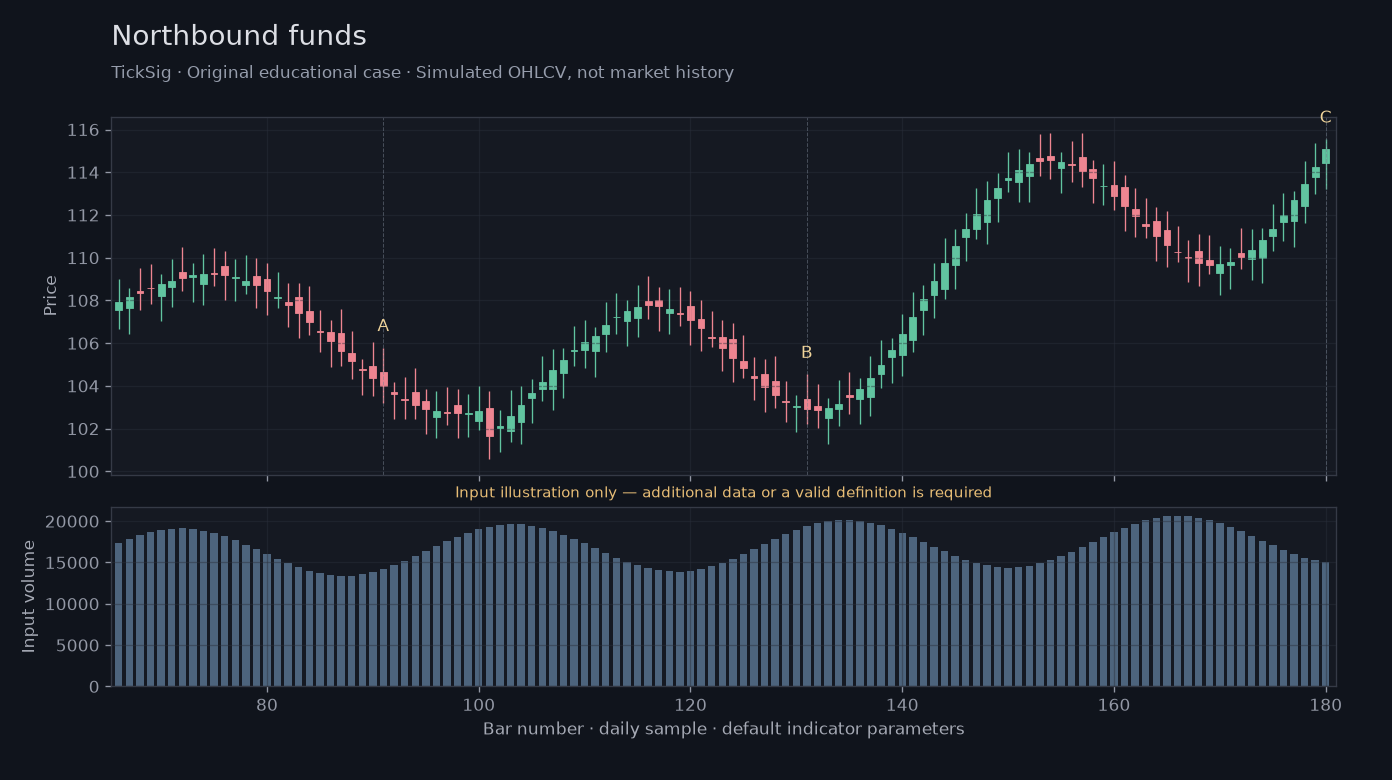Click the bar number 100 tick label on the x-axis

coord(479,703)
